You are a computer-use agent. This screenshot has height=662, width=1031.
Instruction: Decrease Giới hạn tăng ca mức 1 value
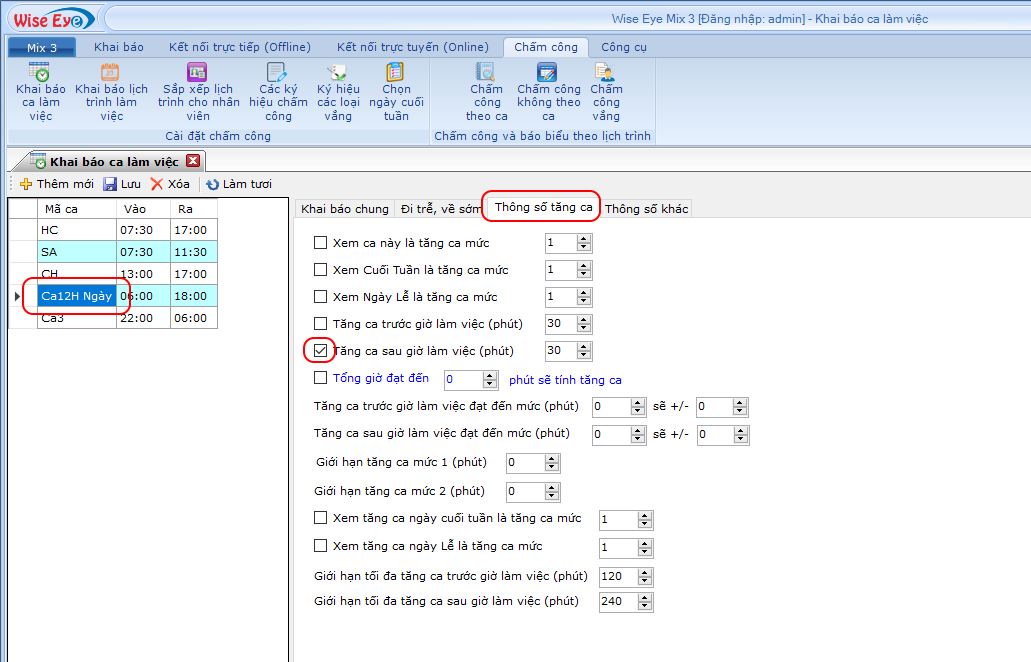point(552,467)
